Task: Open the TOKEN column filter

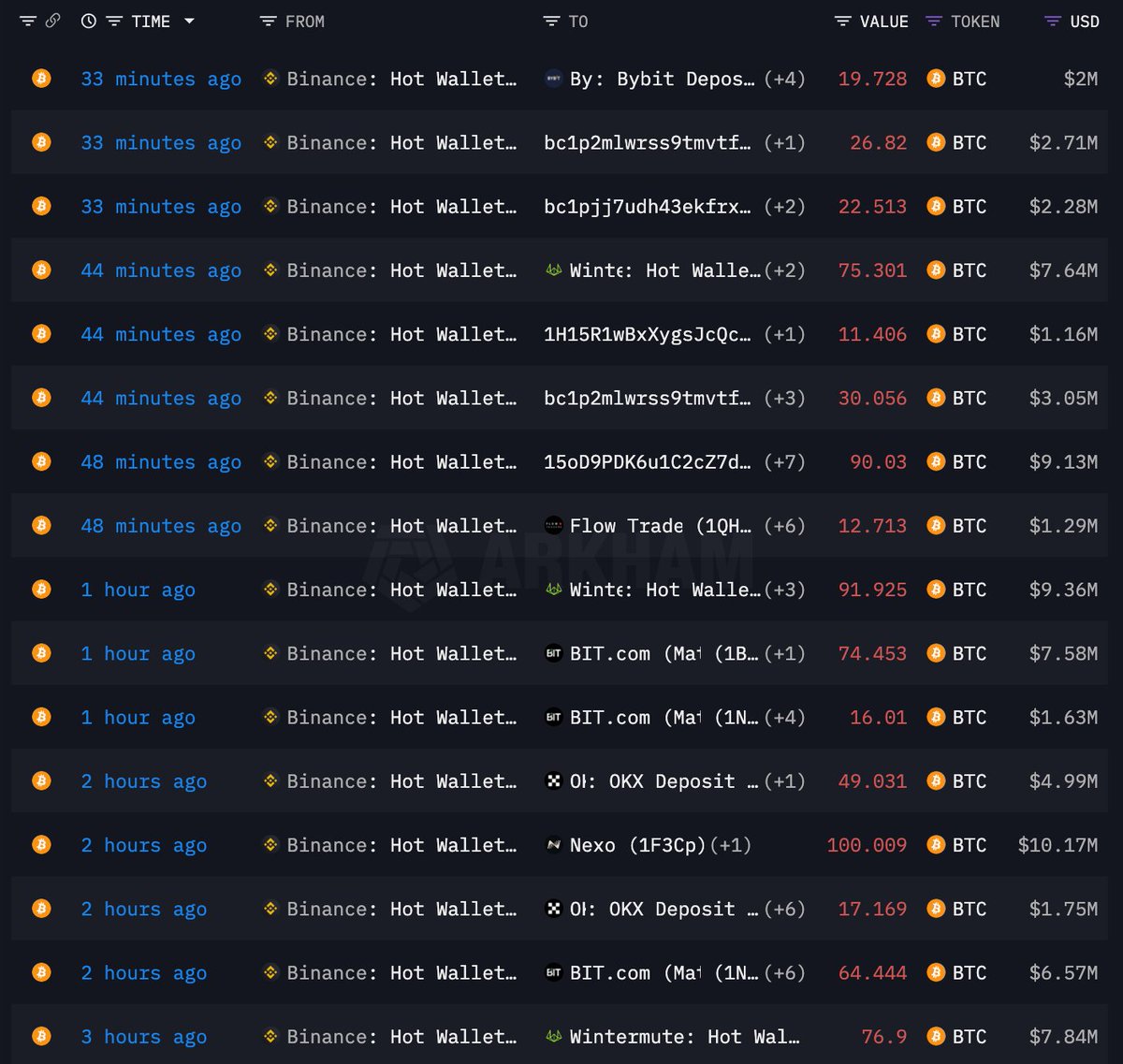Action: click(x=933, y=21)
